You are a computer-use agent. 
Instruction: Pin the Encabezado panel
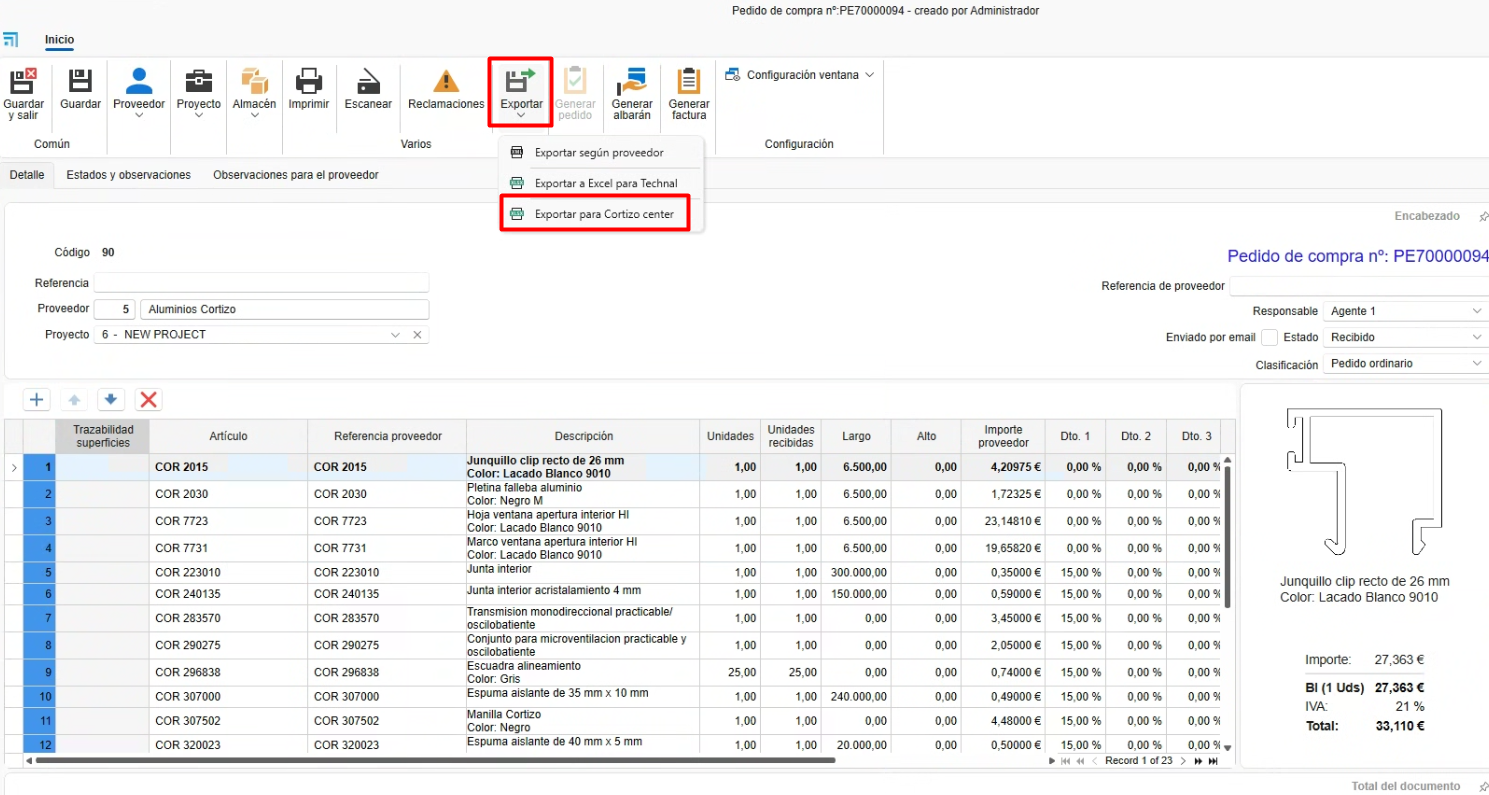pos(1483,216)
